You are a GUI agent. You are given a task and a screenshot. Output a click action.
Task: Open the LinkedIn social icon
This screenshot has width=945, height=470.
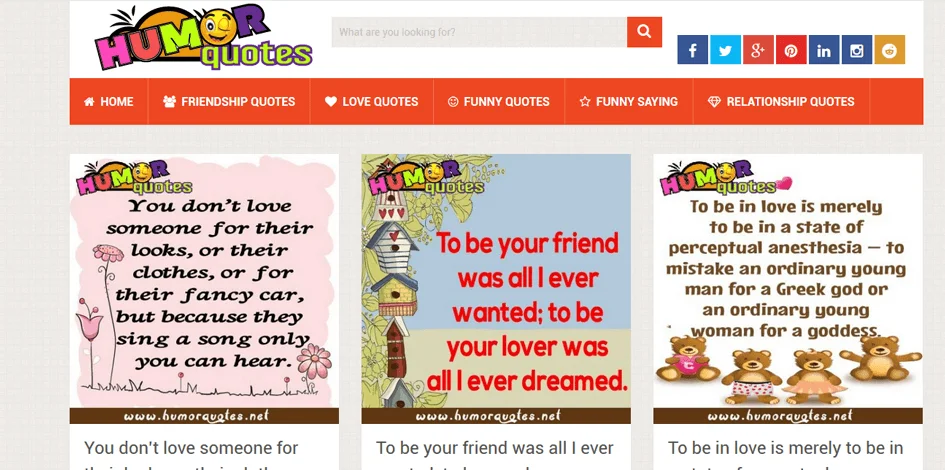[824, 49]
